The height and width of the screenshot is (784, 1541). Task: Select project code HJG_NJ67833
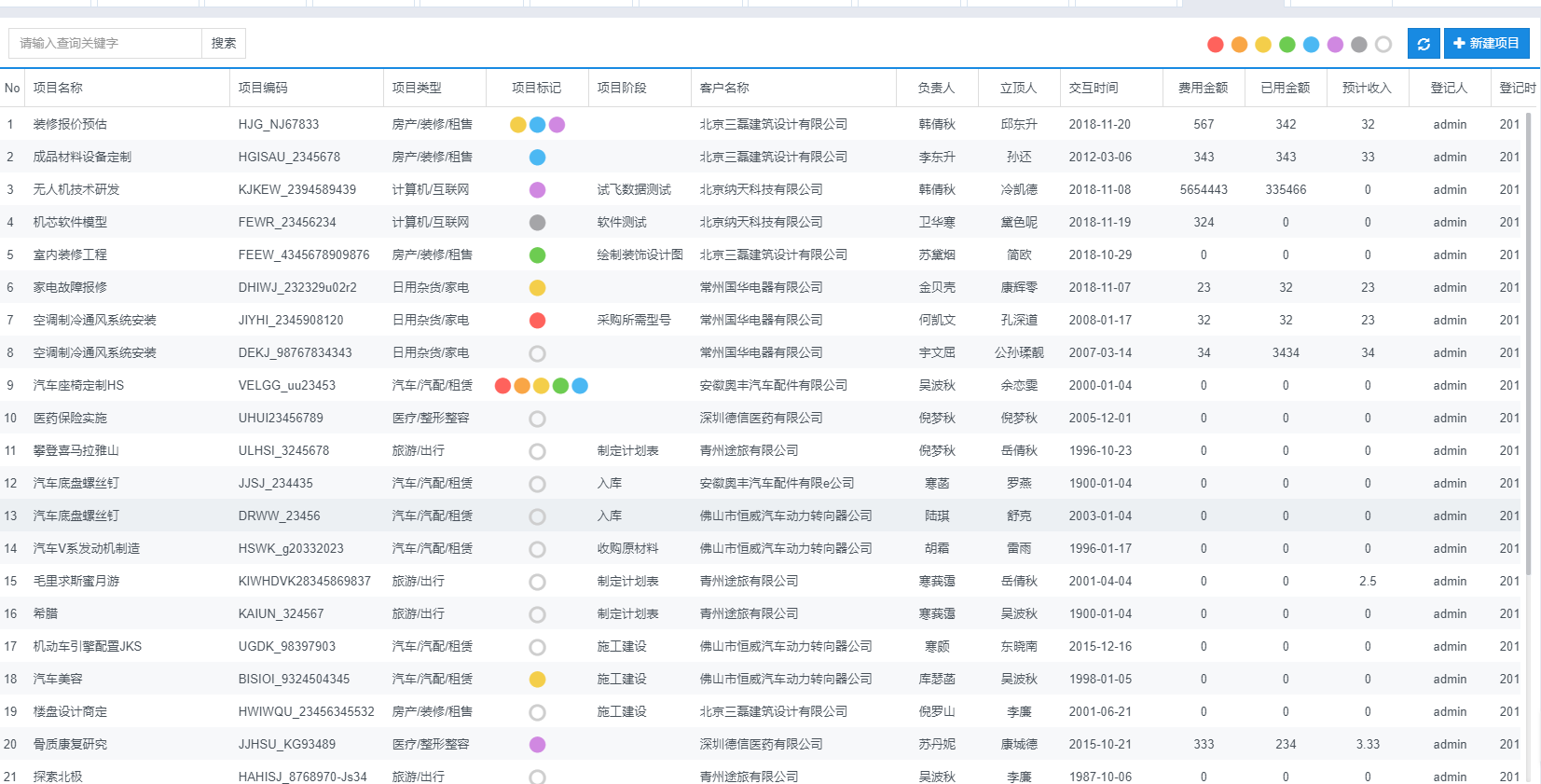pos(279,124)
